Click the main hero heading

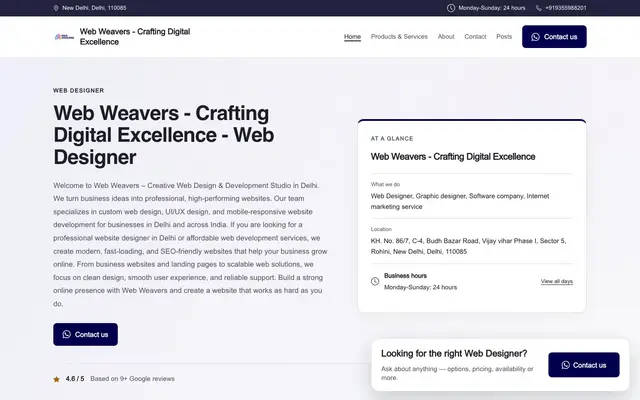pos(164,135)
